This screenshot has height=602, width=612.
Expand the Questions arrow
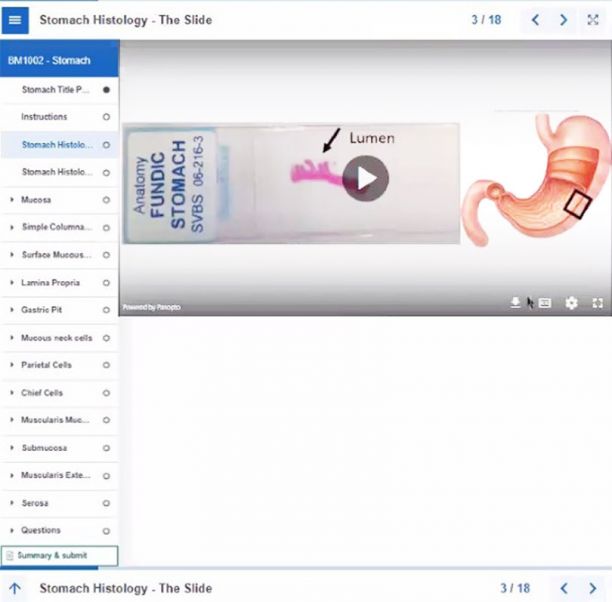point(12,531)
